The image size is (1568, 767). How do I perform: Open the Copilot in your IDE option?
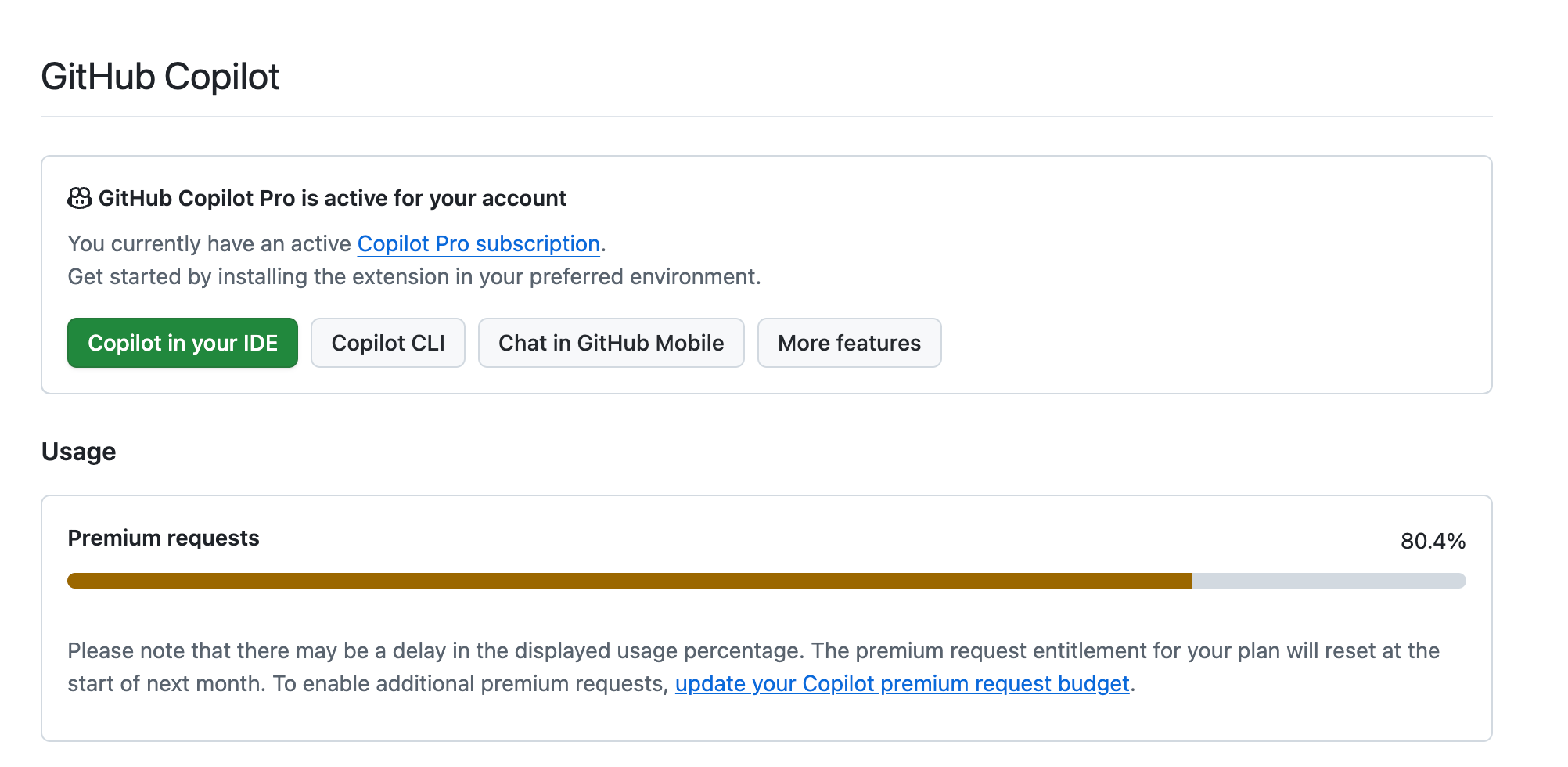pos(182,343)
